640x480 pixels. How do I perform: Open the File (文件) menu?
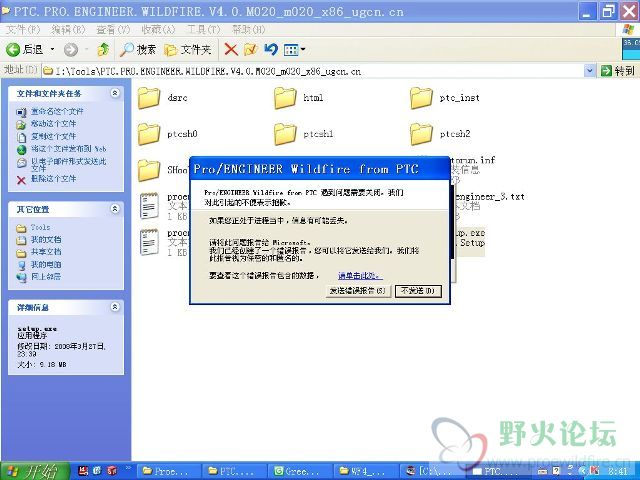pyautogui.click(x=23, y=30)
